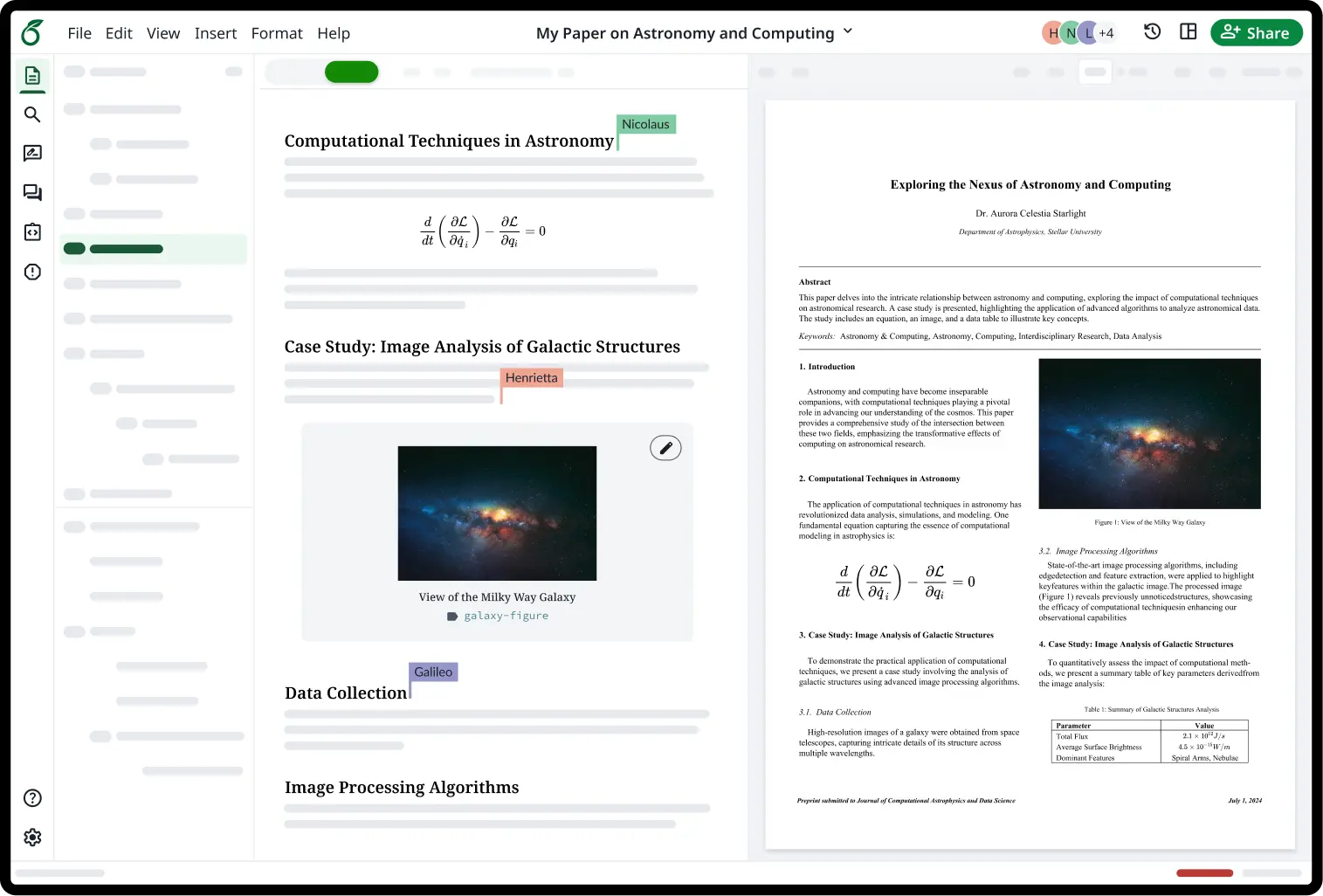Open the document title dropdown

point(846,32)
